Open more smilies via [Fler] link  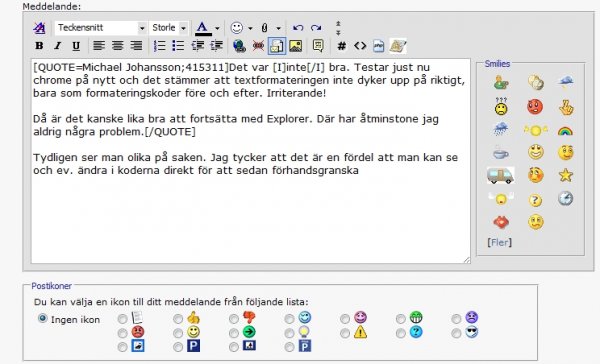(x=499, y=242)
